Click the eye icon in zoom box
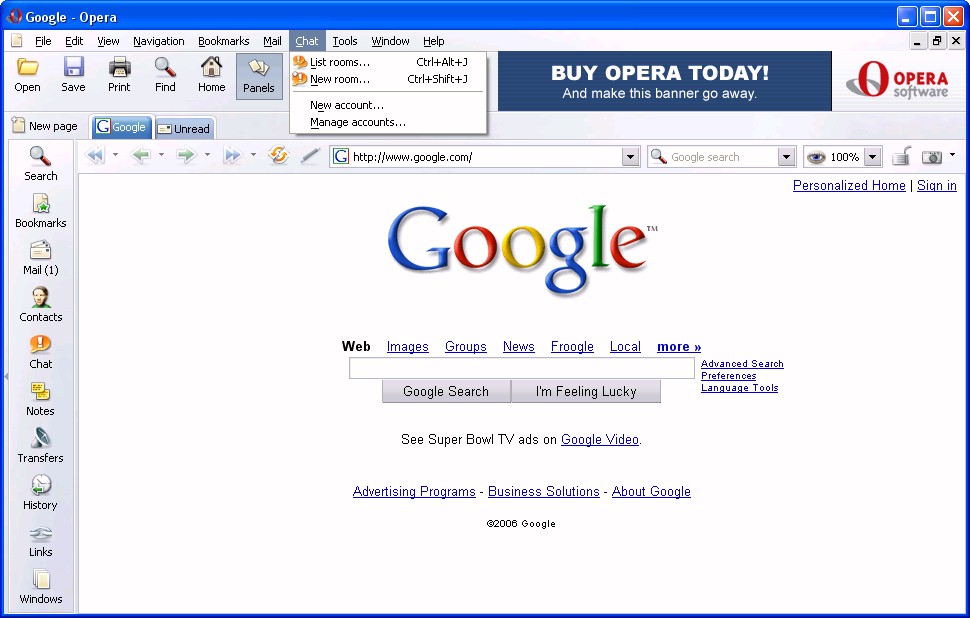The height and width of the screenshot is (618, 970). [x=816, y=157]
